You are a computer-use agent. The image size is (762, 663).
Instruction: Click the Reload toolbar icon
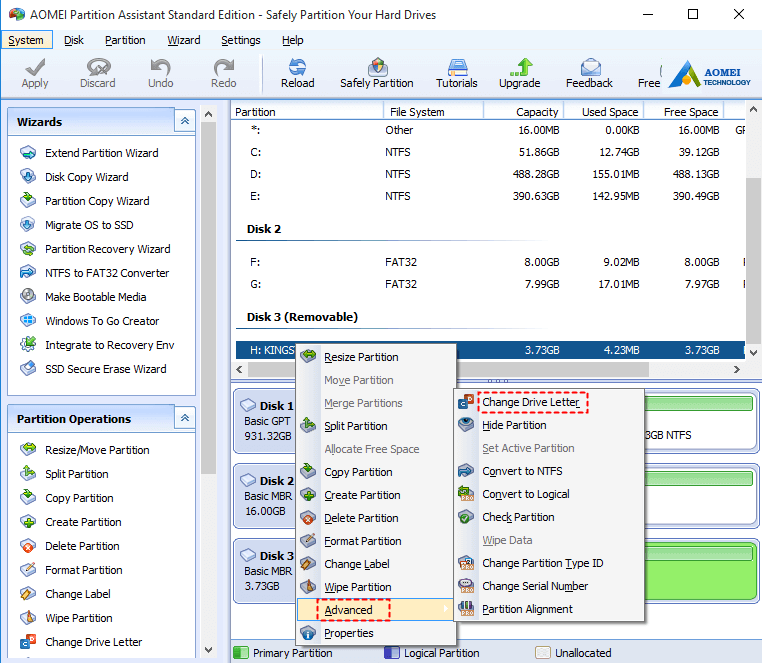tap(297, 67)
